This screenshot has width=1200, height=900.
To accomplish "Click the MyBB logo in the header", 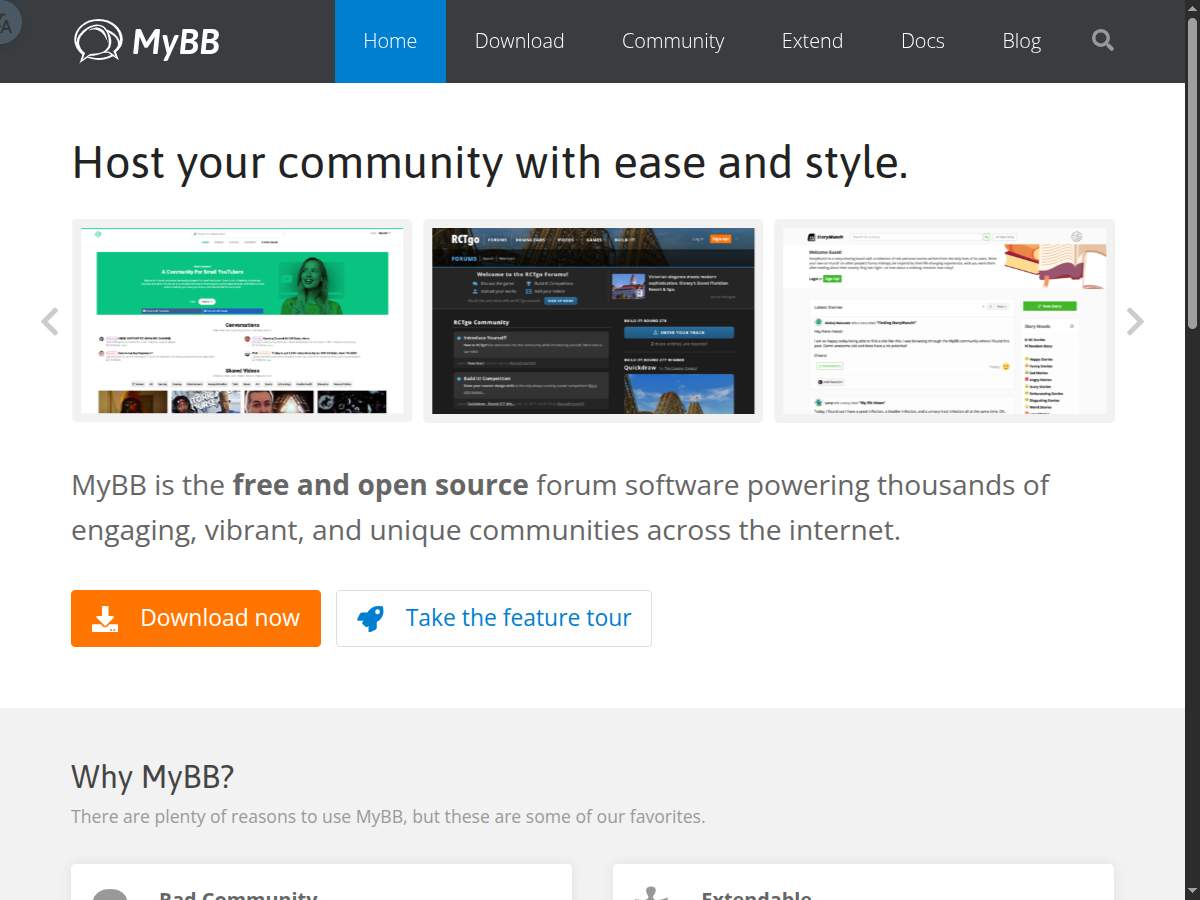I will [x=147, y=41].
